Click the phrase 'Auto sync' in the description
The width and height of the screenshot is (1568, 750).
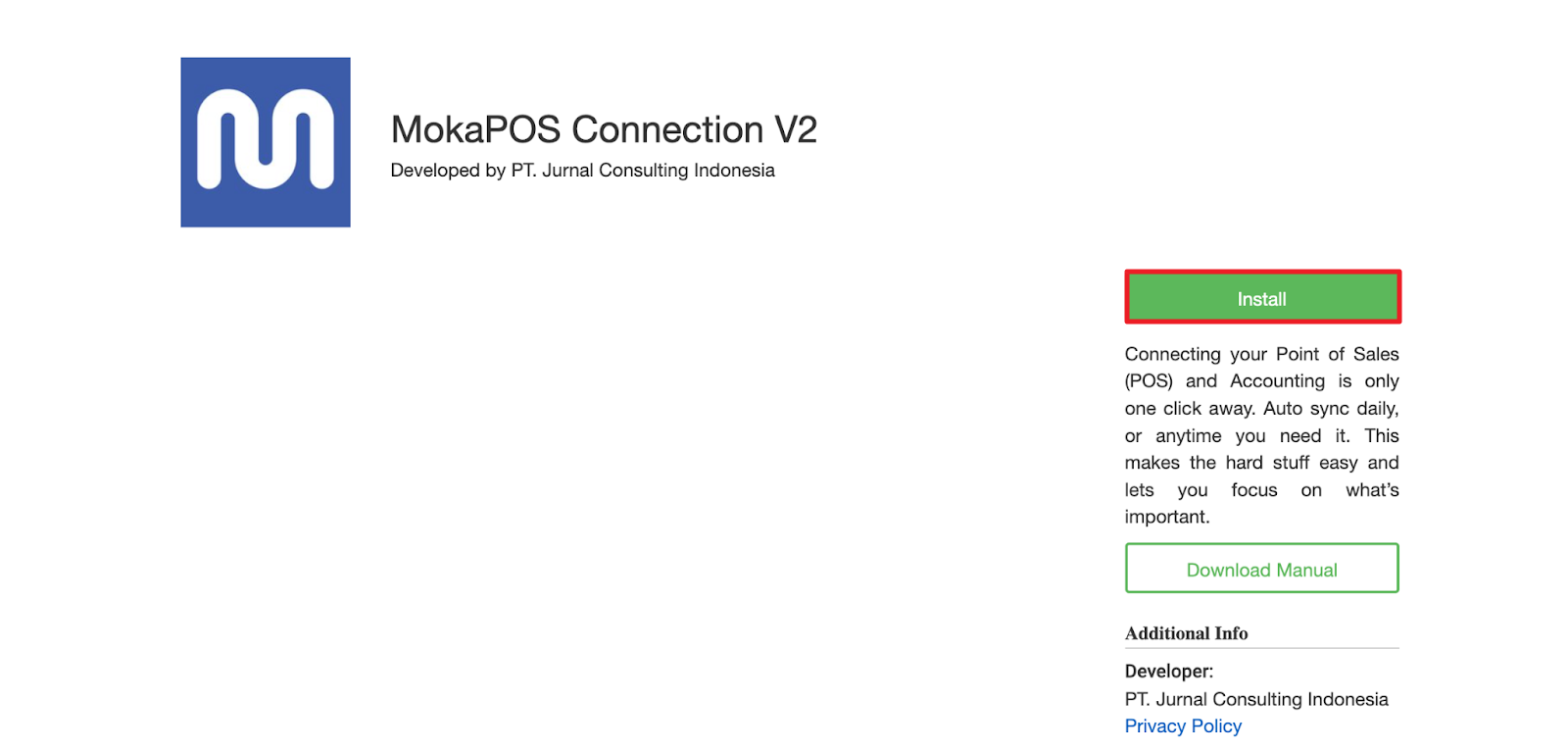coord(1306,409)
